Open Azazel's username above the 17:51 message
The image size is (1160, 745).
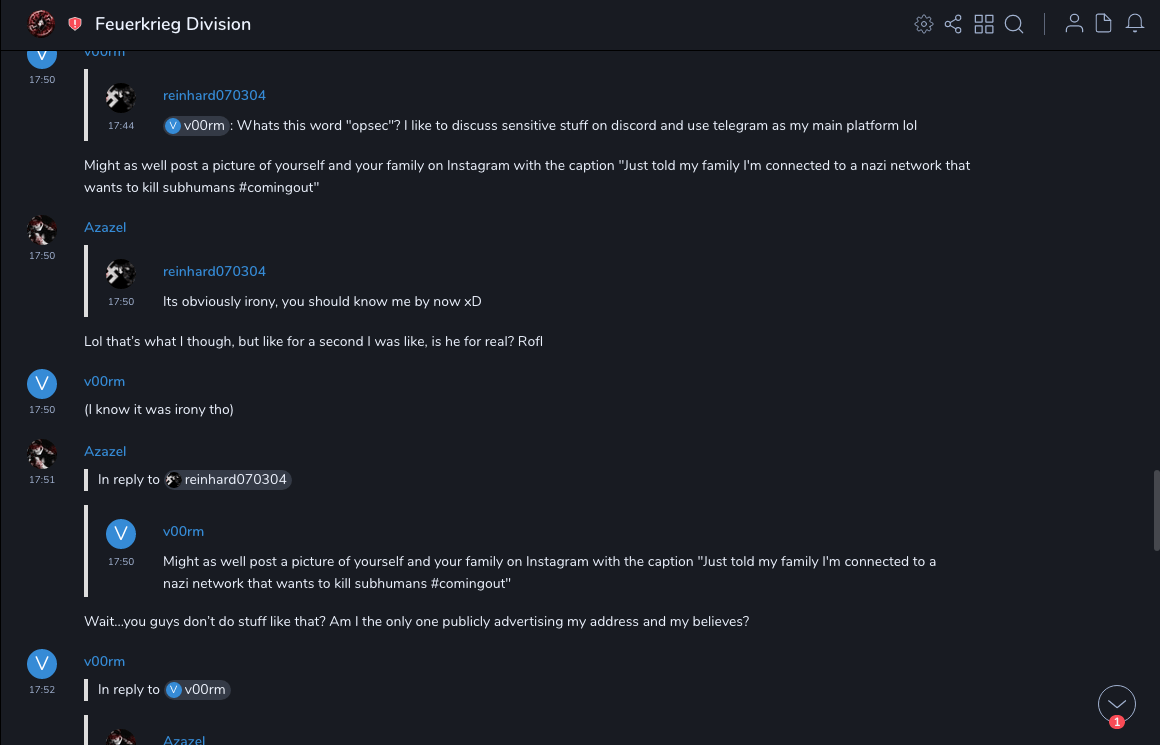(x=105, y=452)
